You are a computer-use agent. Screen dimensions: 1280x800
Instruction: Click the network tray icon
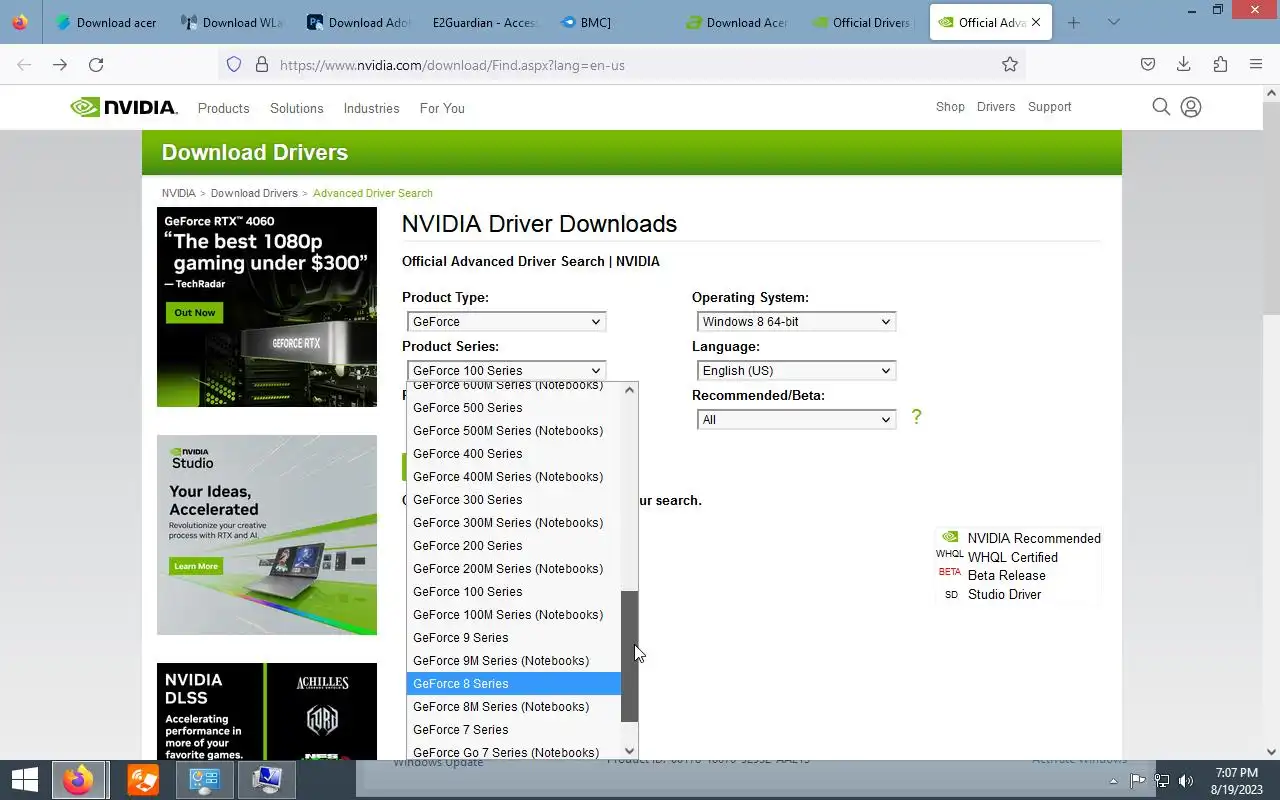1162,781
